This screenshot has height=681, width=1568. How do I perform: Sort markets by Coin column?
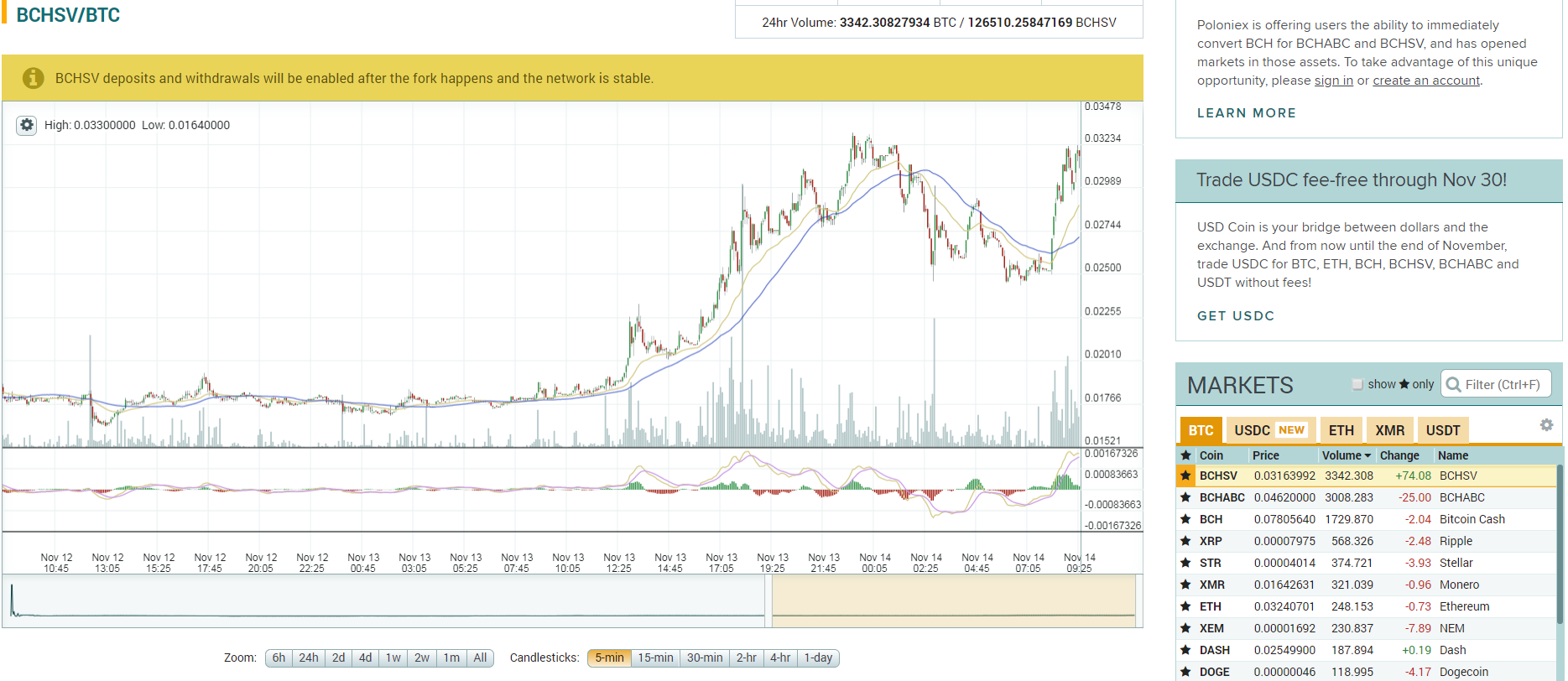1211,455
